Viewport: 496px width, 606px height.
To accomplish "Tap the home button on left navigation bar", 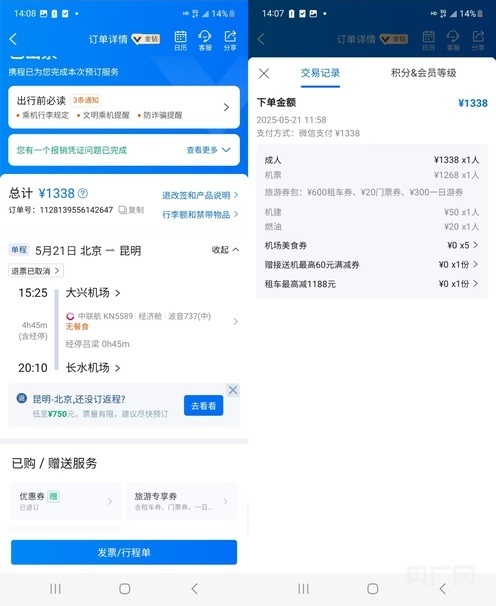I will coord(124,589).
